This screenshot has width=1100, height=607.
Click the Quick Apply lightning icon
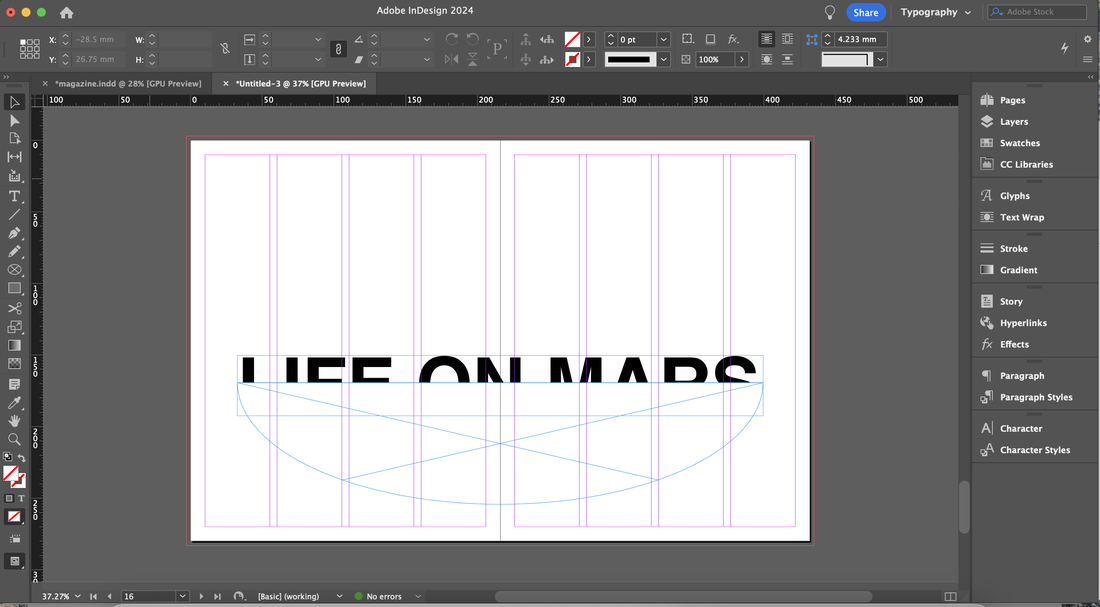(1065, 48)
